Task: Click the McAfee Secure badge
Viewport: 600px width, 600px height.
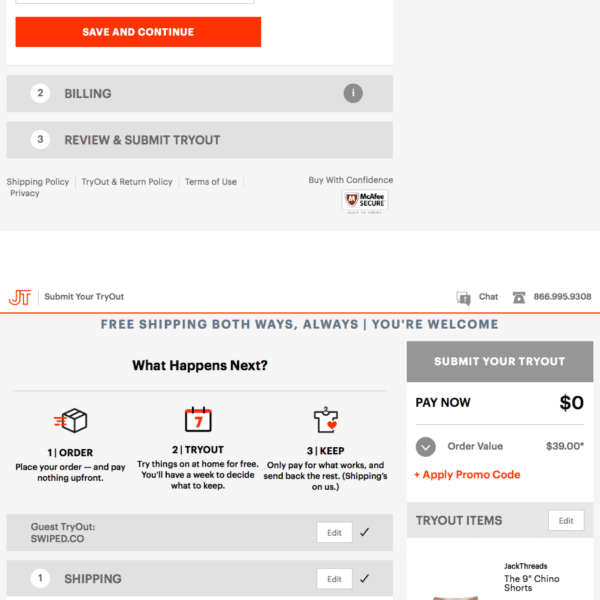Action: (365, 202)
